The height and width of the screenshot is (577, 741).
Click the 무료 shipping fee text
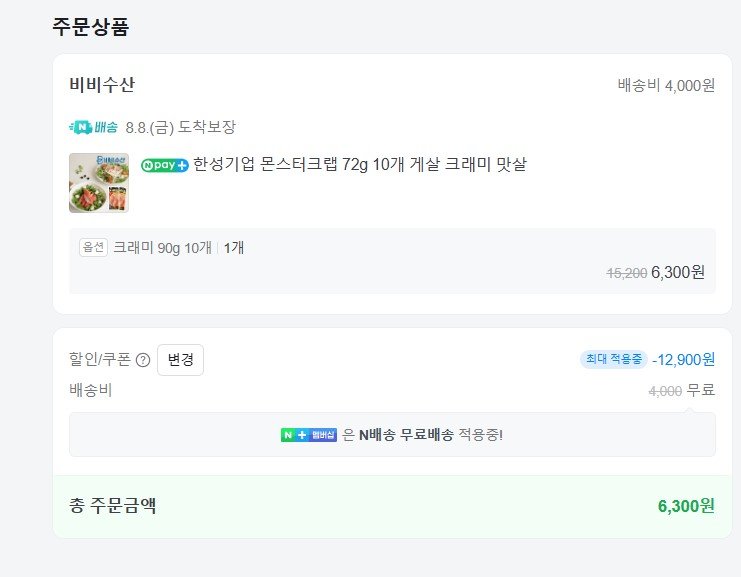[701, 390]
